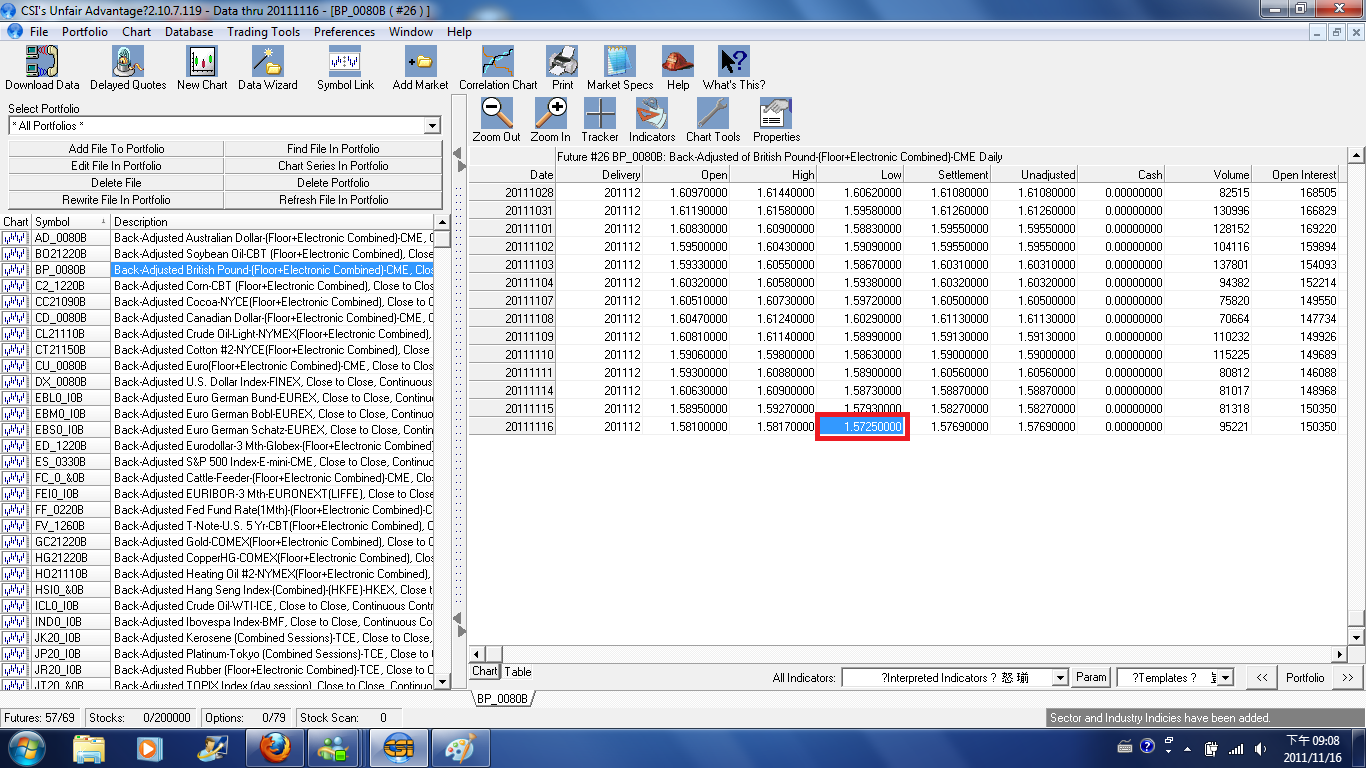The image size is (1366, 768).
Task: Click Rewrite File In Portfolio button
Action: pos(116,200)
